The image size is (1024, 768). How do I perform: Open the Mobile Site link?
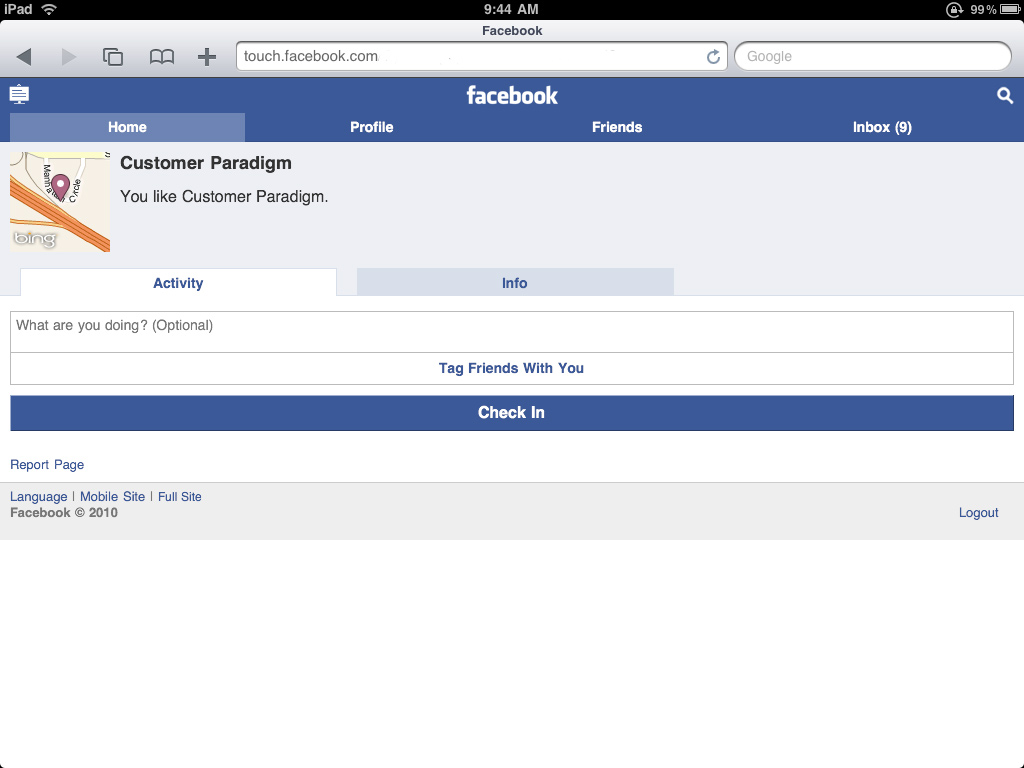pos(112,496)
